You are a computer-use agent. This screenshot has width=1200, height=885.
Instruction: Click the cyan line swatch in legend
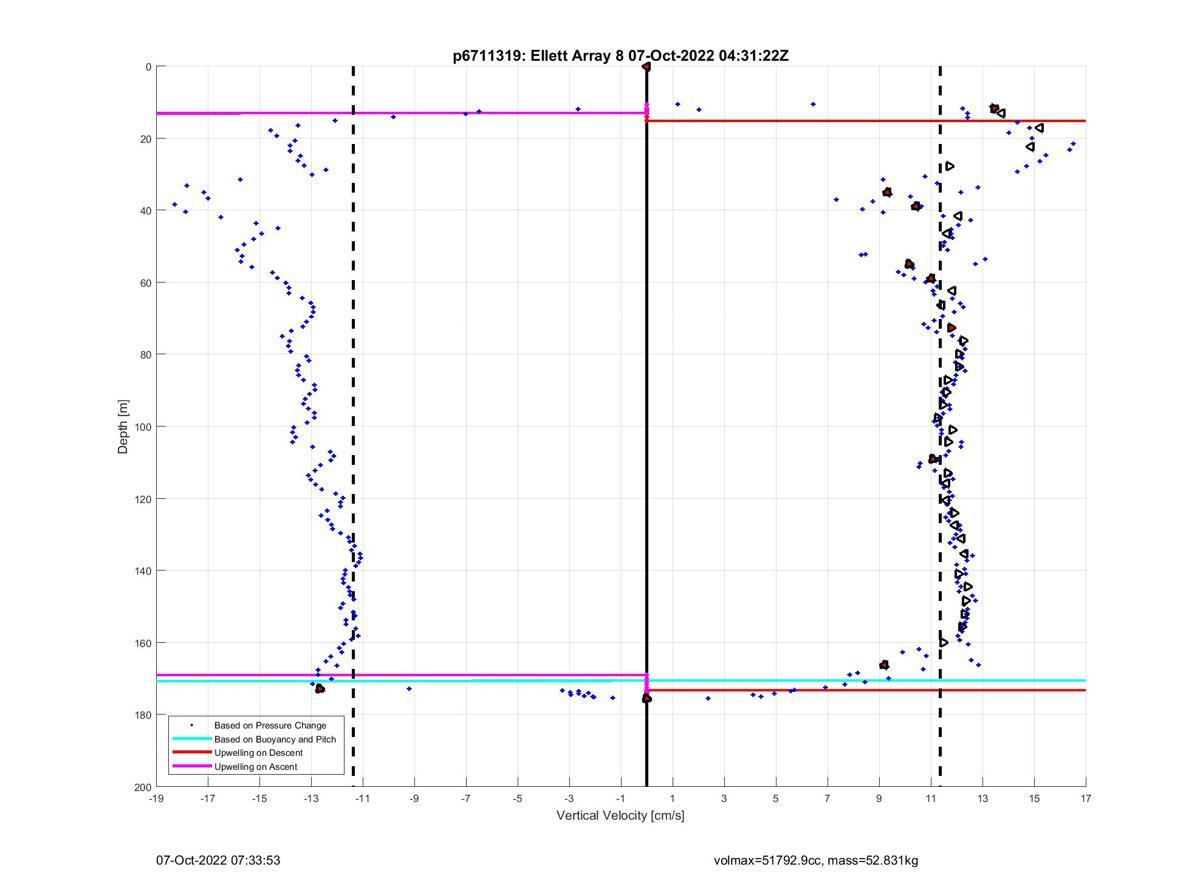pyautogui.click(x=190, y=739)
